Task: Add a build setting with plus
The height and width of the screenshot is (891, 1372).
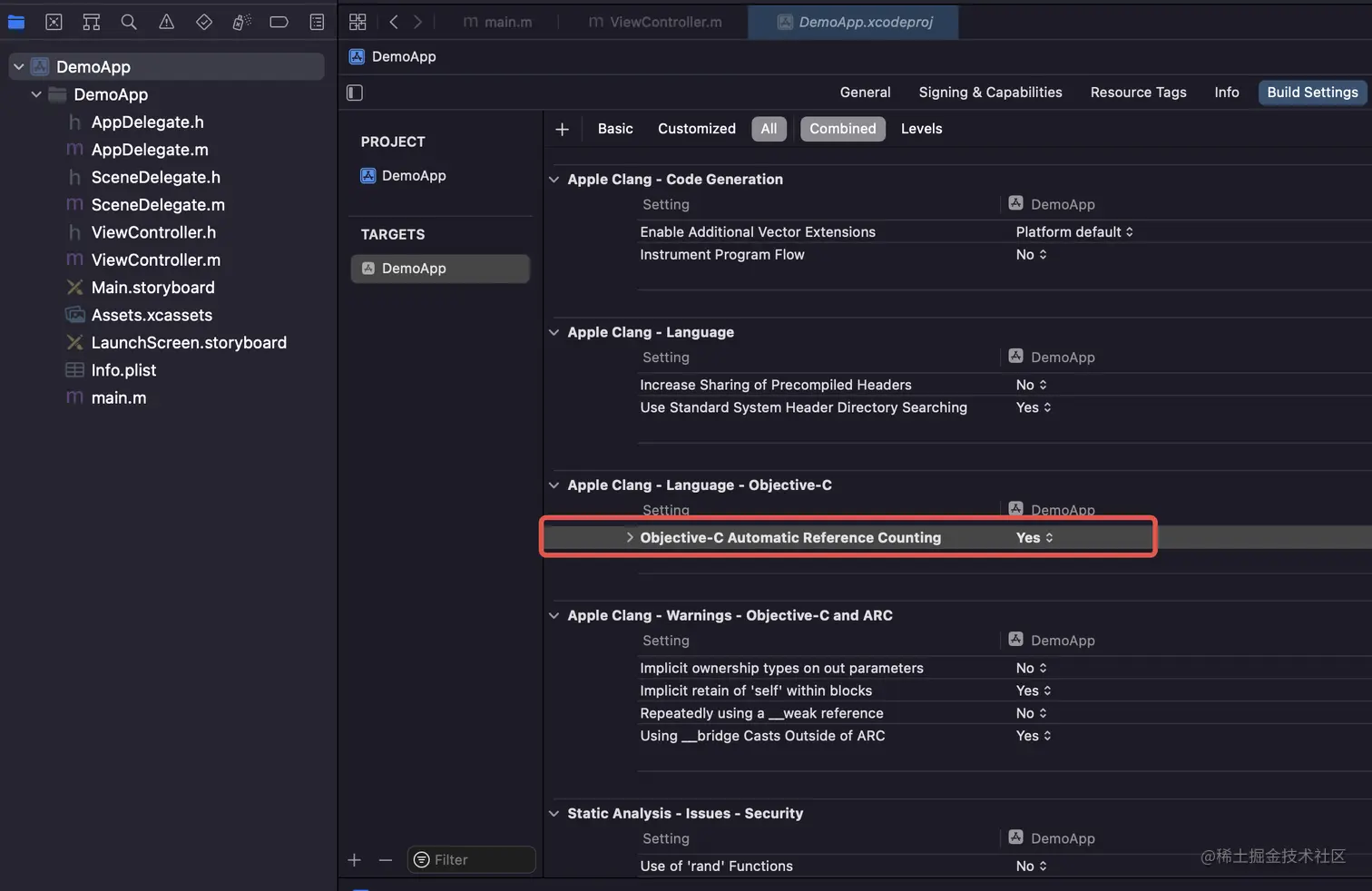Action: 562,130
